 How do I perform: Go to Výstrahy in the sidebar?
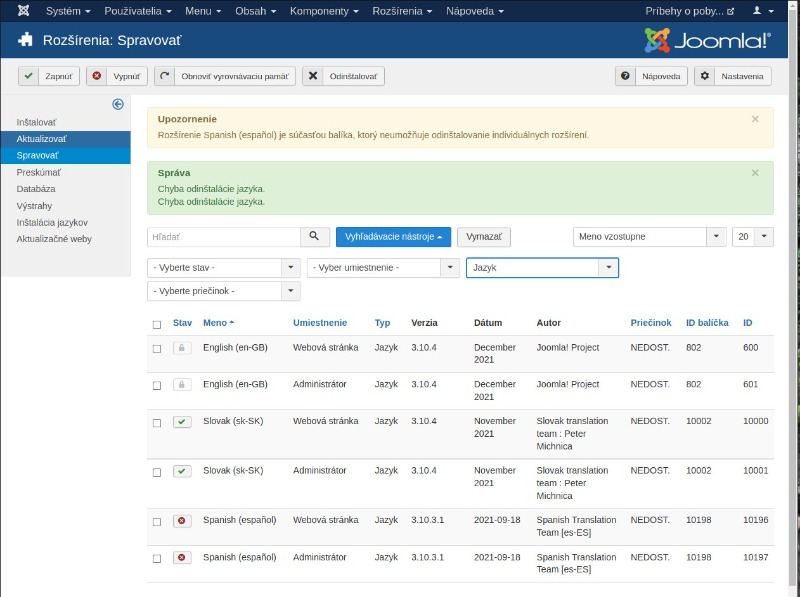click(x=34, y=206)
